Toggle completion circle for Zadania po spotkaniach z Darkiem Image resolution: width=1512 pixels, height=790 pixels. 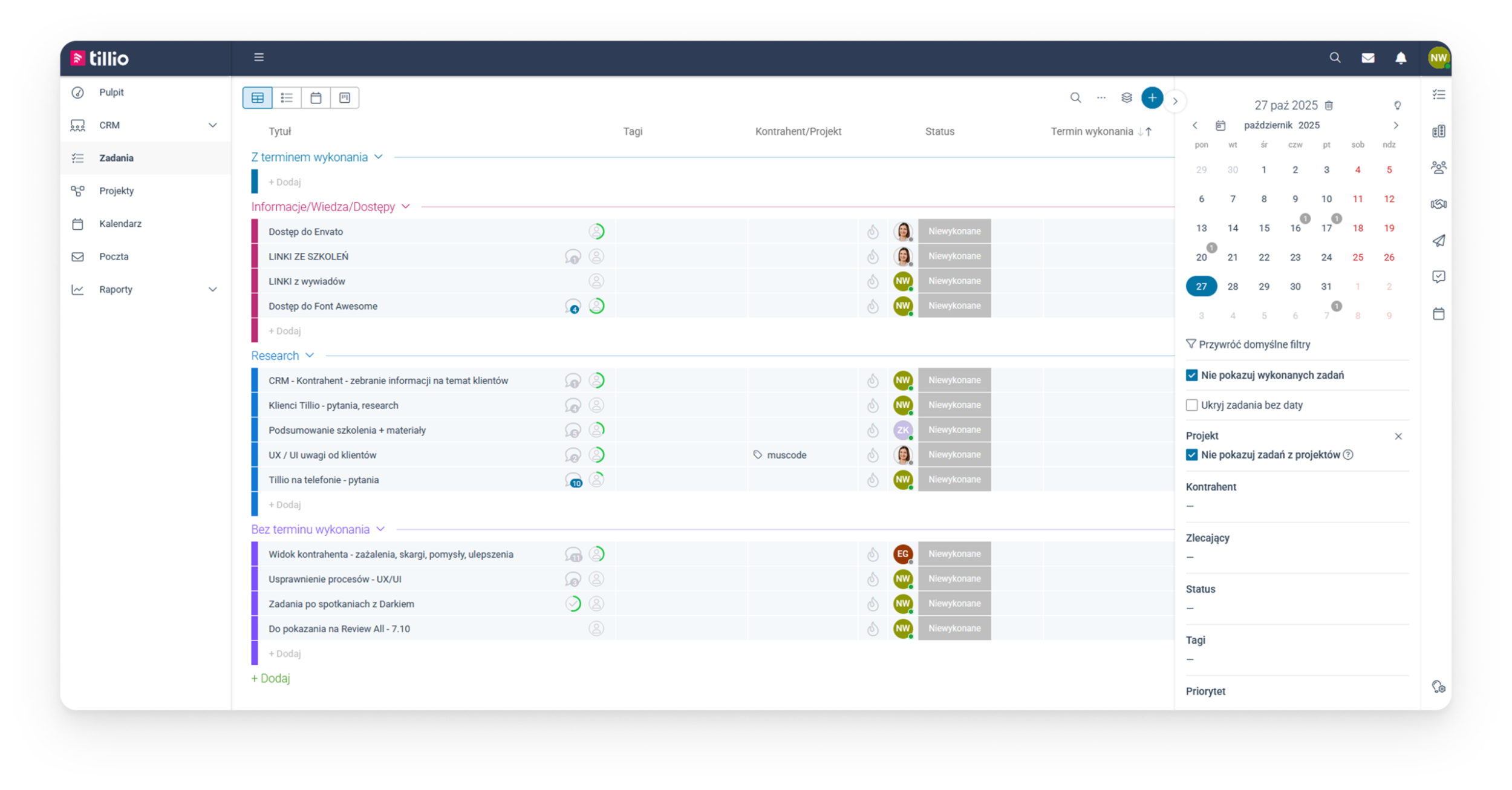coord(573,604)
